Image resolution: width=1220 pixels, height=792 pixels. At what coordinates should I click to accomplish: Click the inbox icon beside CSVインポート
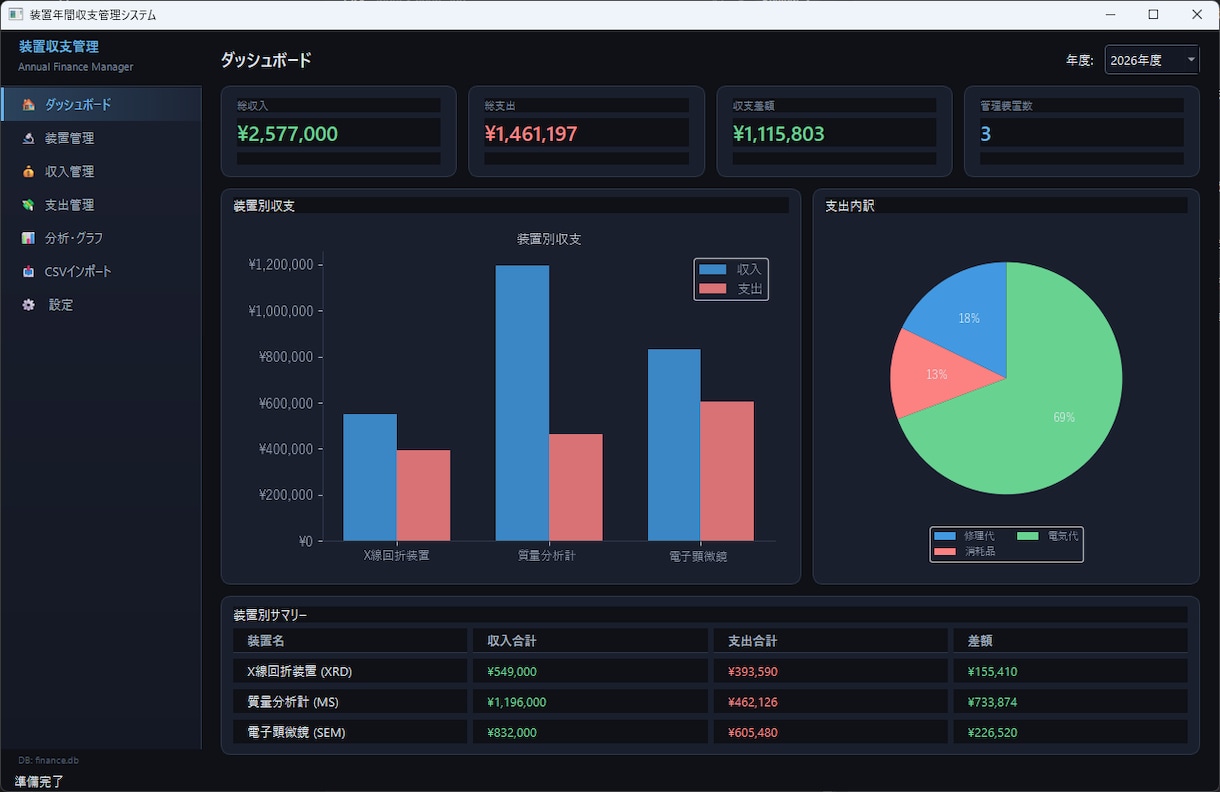[29, 272]
